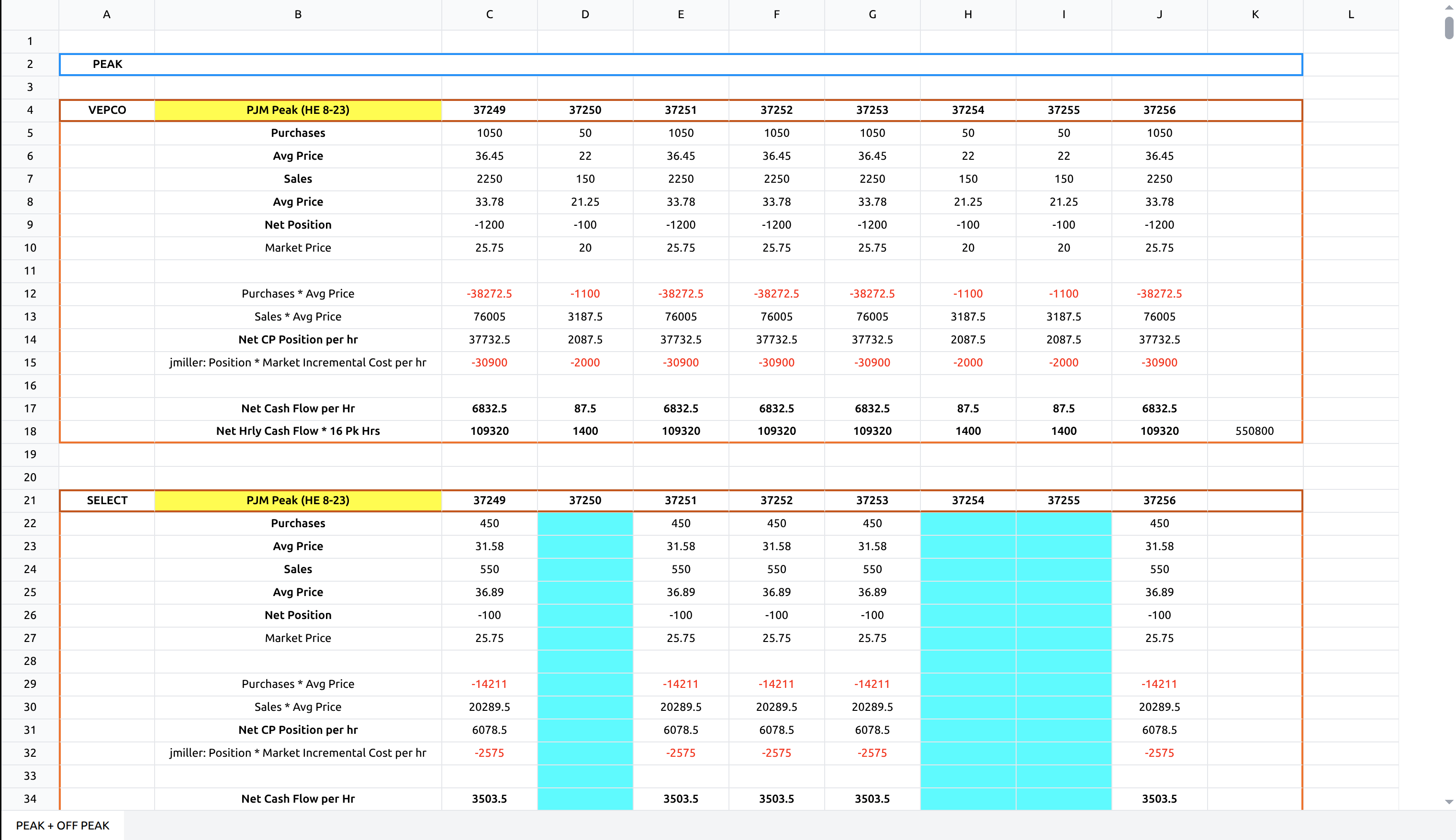1456x840 pixels.
Task: Click row 2 header number
Action: 30,64
